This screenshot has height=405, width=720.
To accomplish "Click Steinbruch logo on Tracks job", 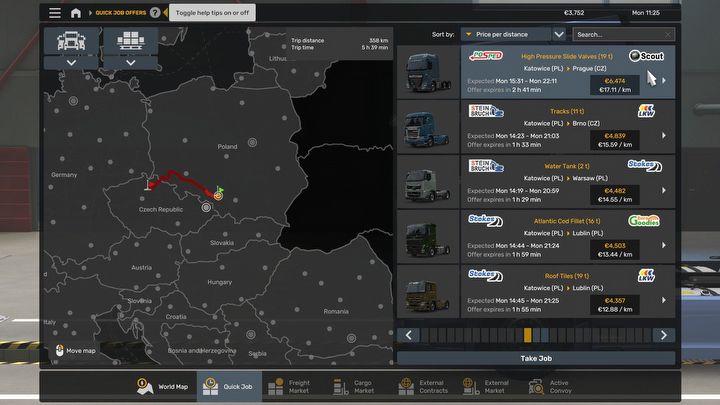I will click(x=486, y=111).
